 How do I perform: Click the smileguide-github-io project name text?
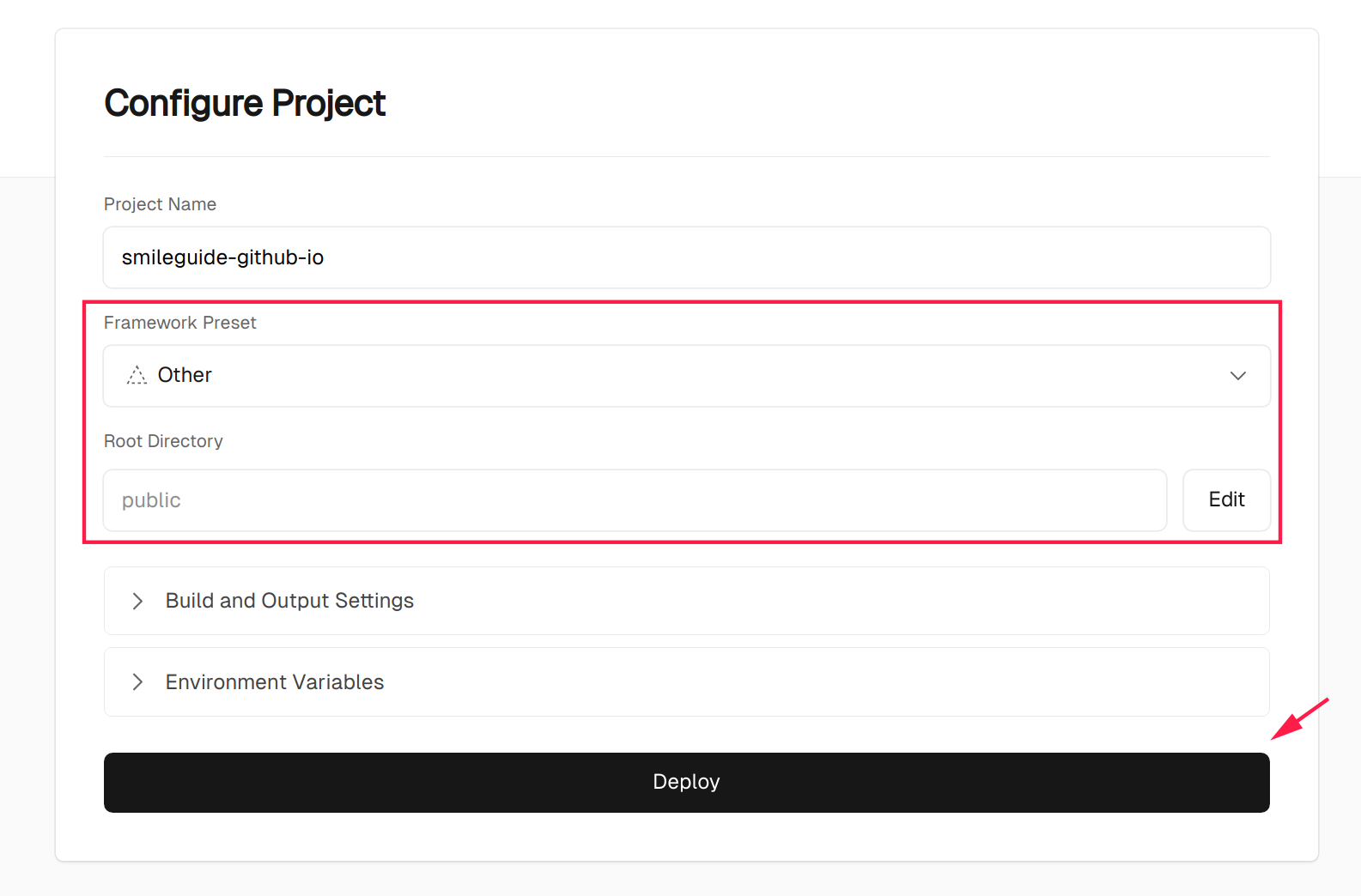(x=222, y=257)
